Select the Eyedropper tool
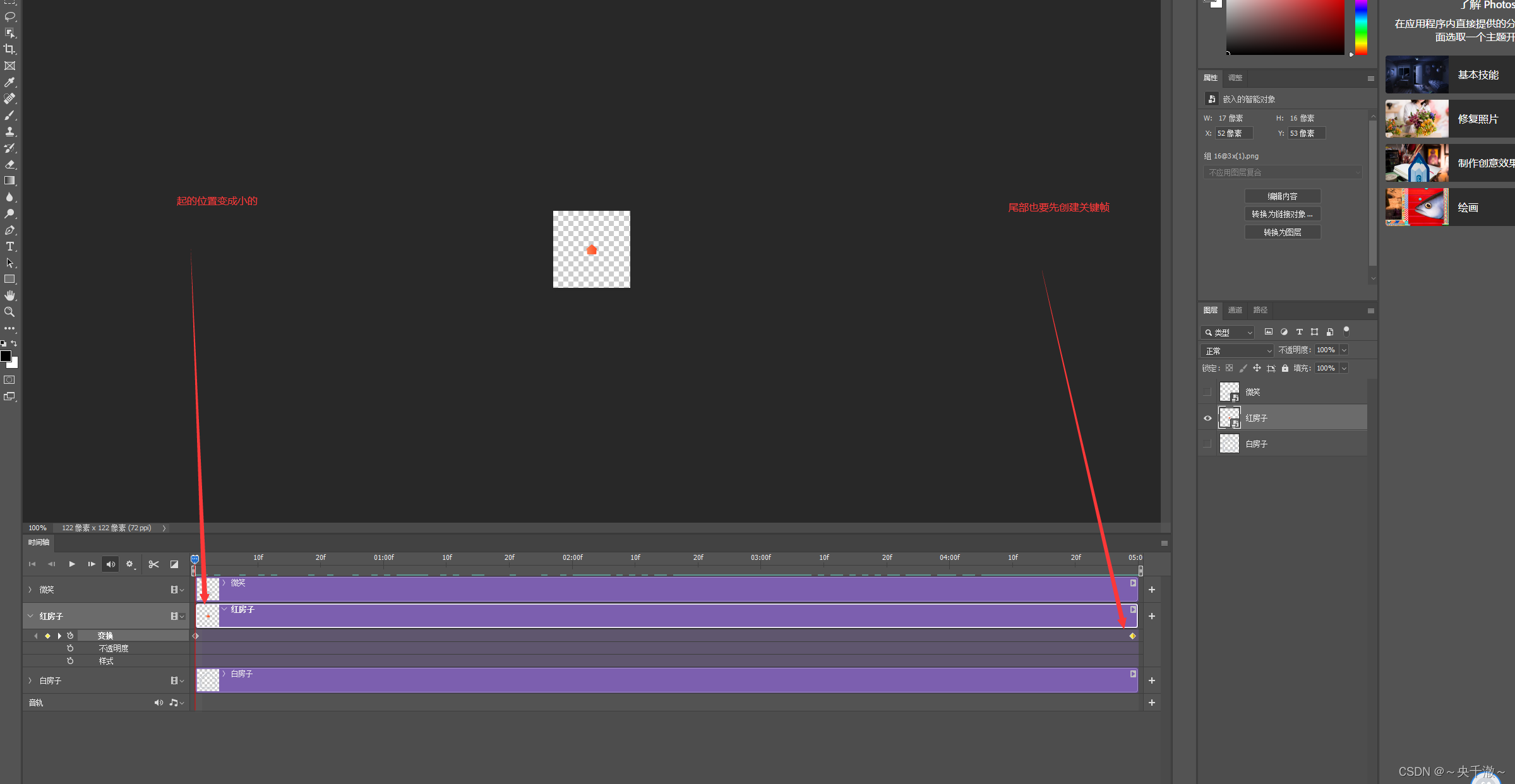The height and width of the screenshot is (784, 1515). 9,82
